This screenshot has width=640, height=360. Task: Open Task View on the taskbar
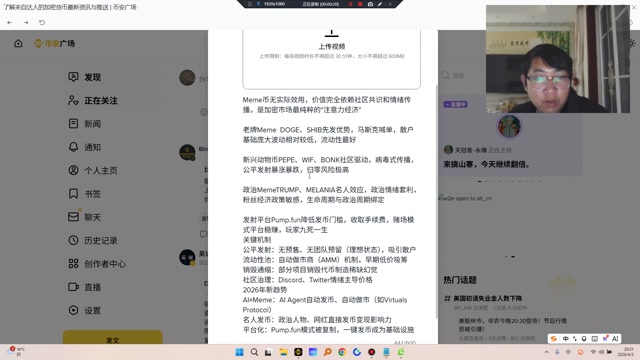click(x=268, y=352)
